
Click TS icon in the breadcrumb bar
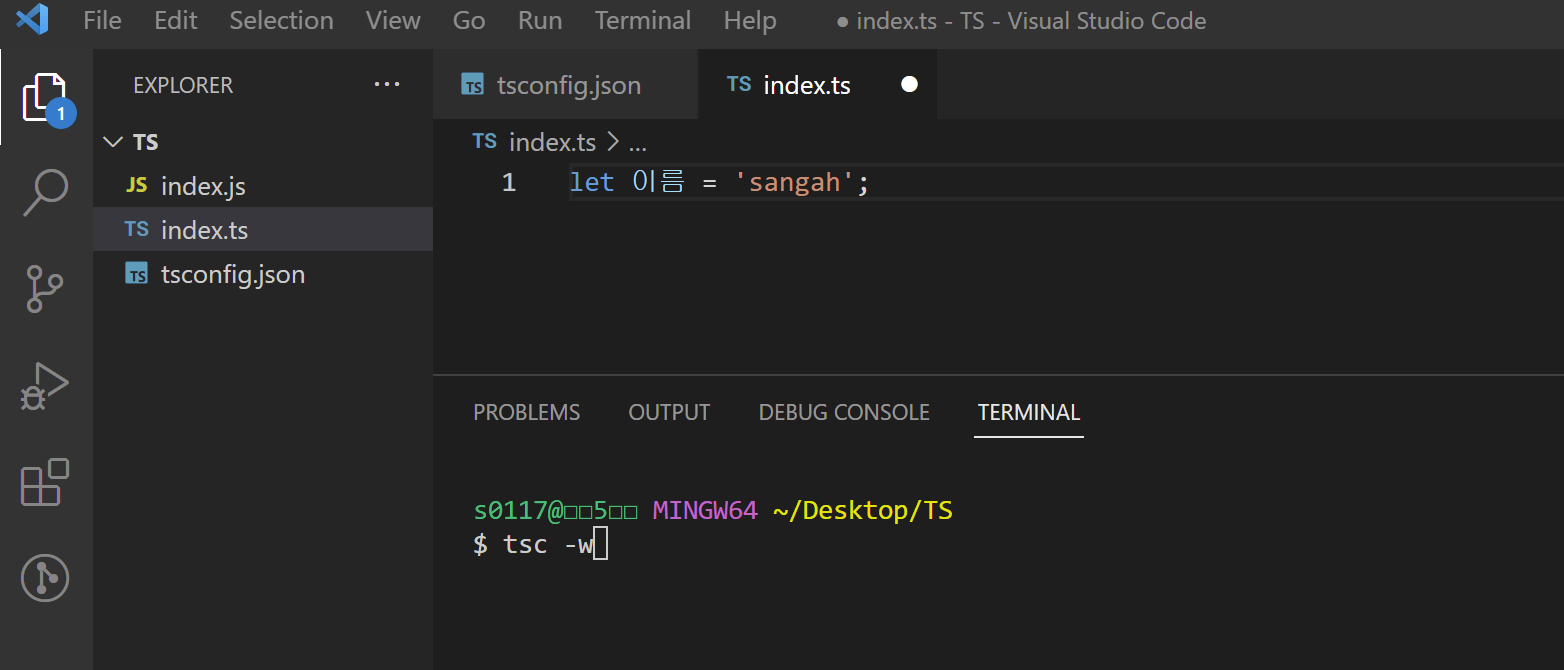484,141
